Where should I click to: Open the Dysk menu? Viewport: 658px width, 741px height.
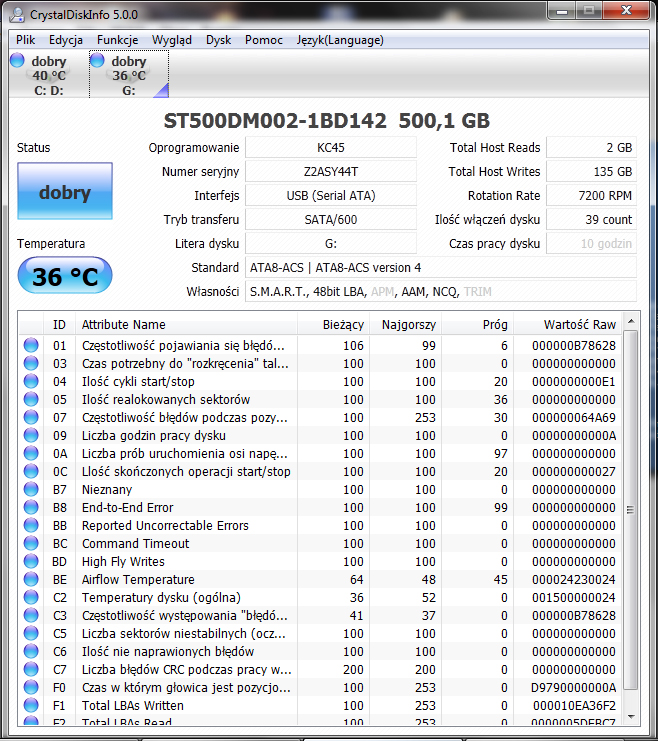point(218,40)
